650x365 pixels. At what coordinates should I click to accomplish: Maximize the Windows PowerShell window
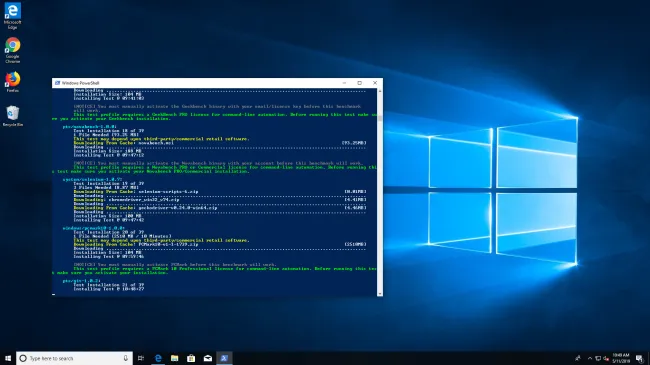point(359,83)
